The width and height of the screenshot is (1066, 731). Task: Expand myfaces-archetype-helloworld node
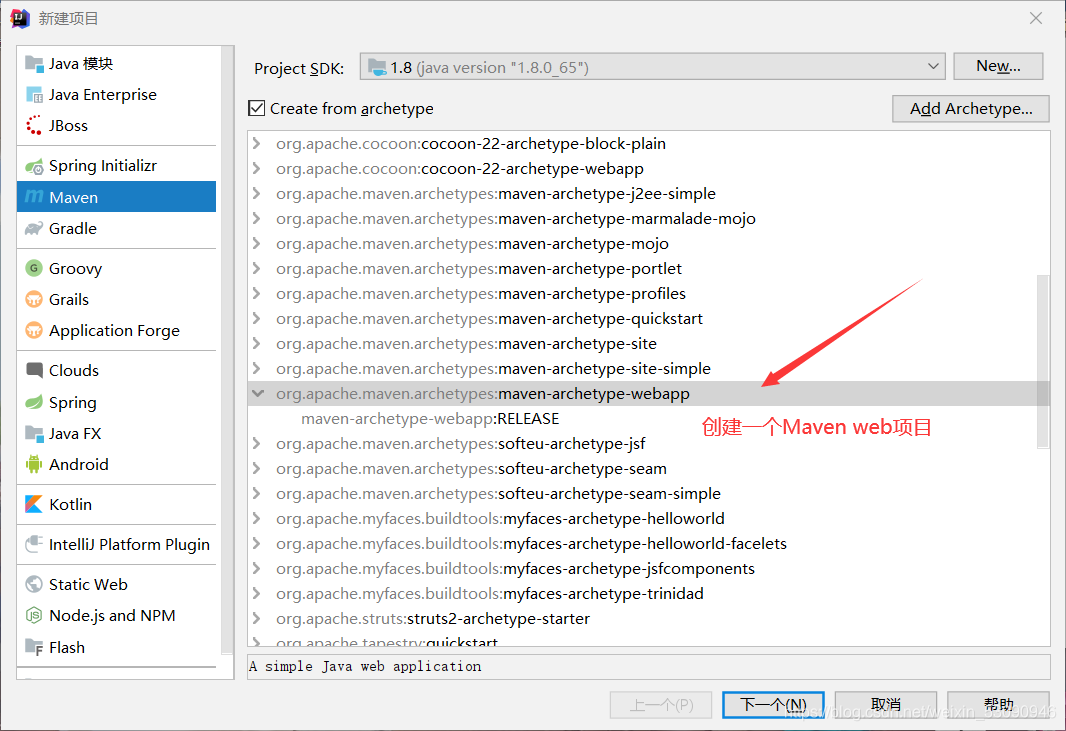click(x=256, y=518)
